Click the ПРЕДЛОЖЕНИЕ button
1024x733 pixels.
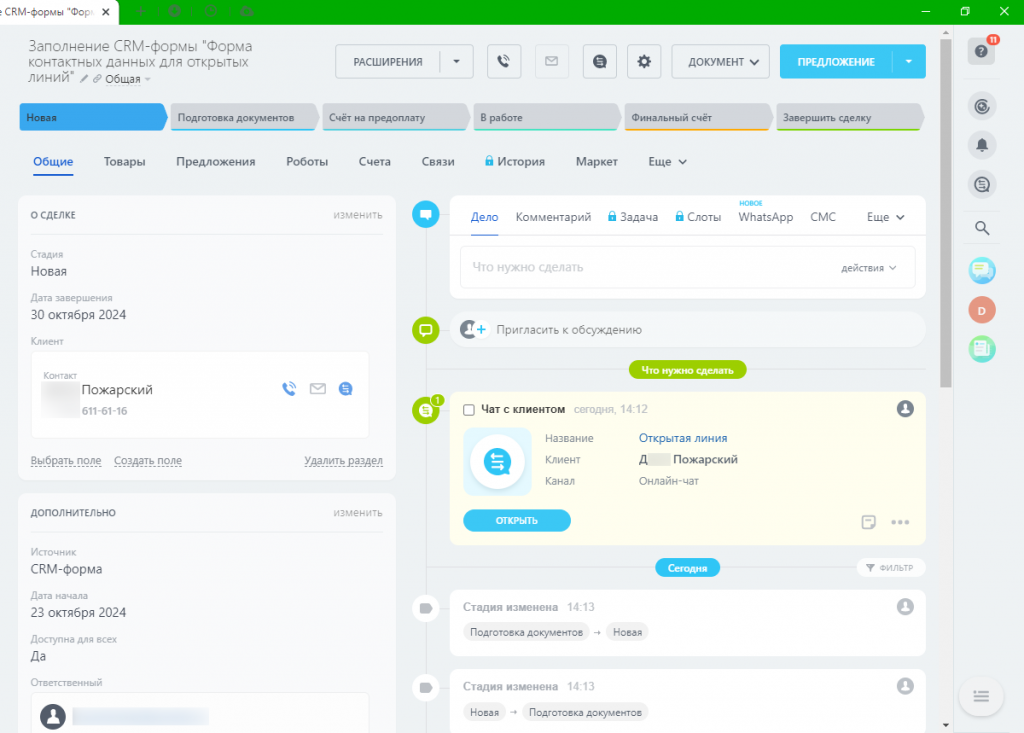click(836, 61)
